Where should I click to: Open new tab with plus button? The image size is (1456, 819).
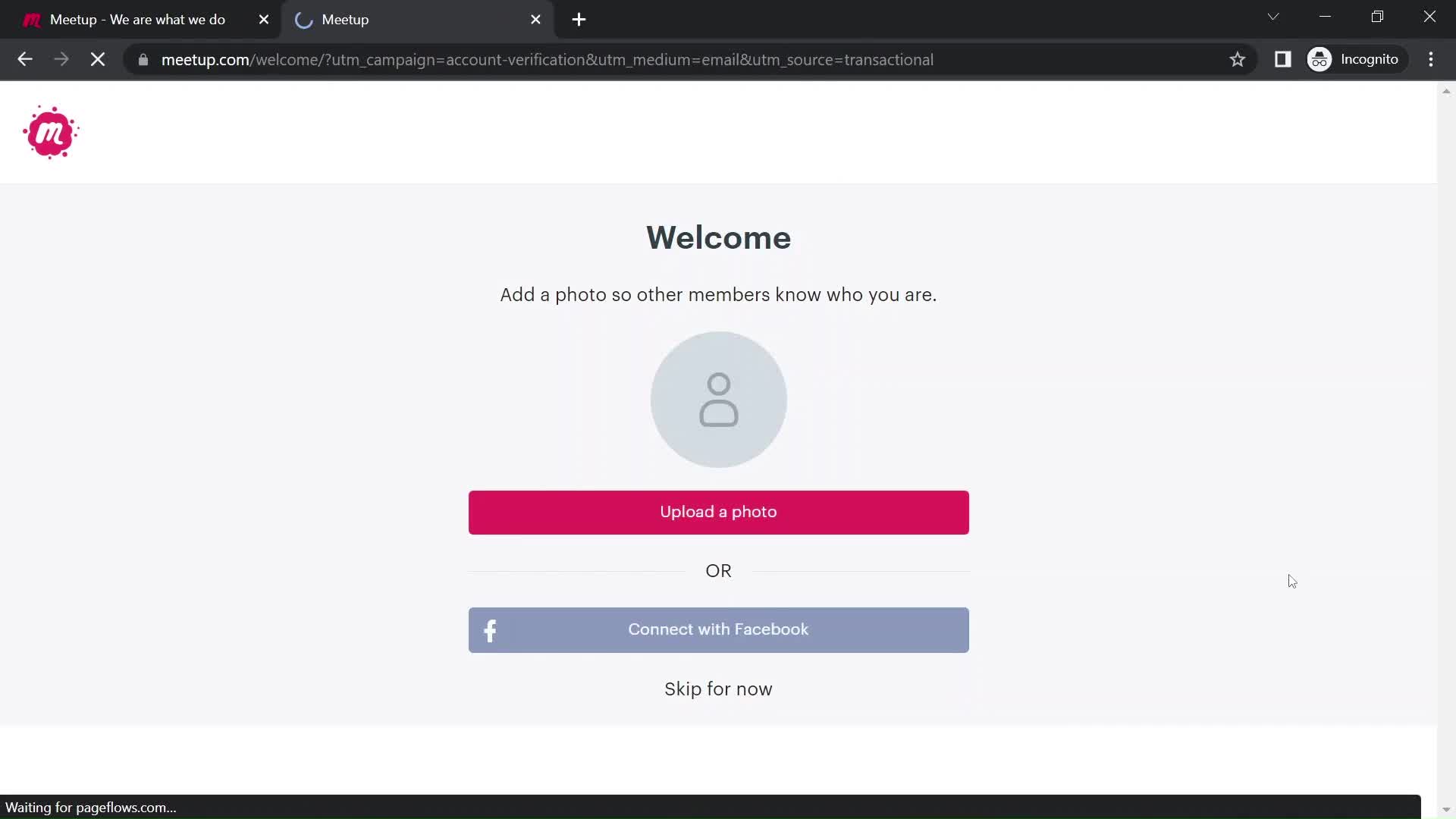tap(579, 20)
